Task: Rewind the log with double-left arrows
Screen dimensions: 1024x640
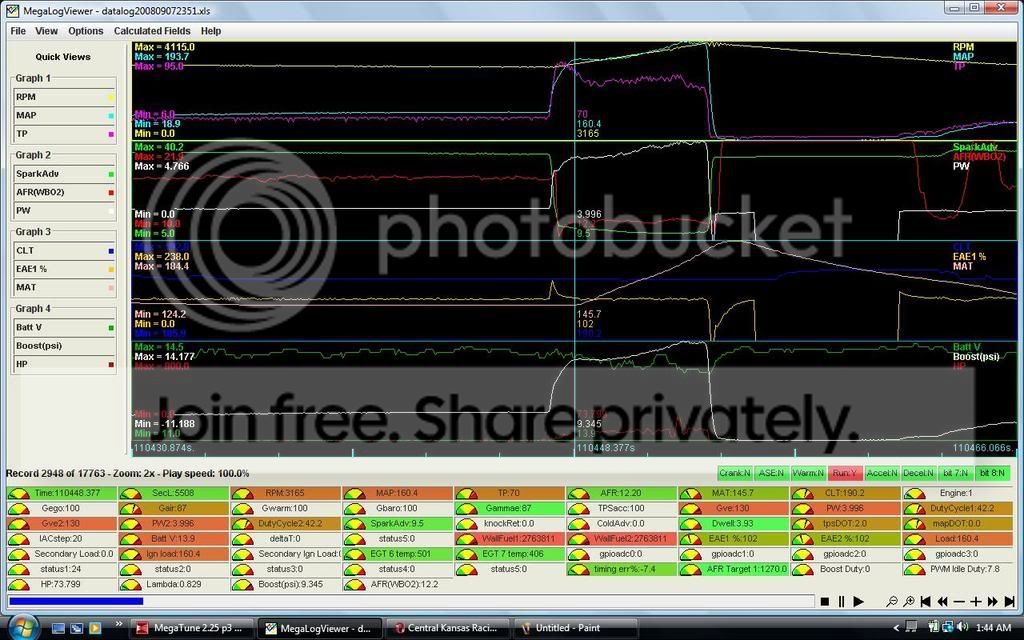Action: 942,601
